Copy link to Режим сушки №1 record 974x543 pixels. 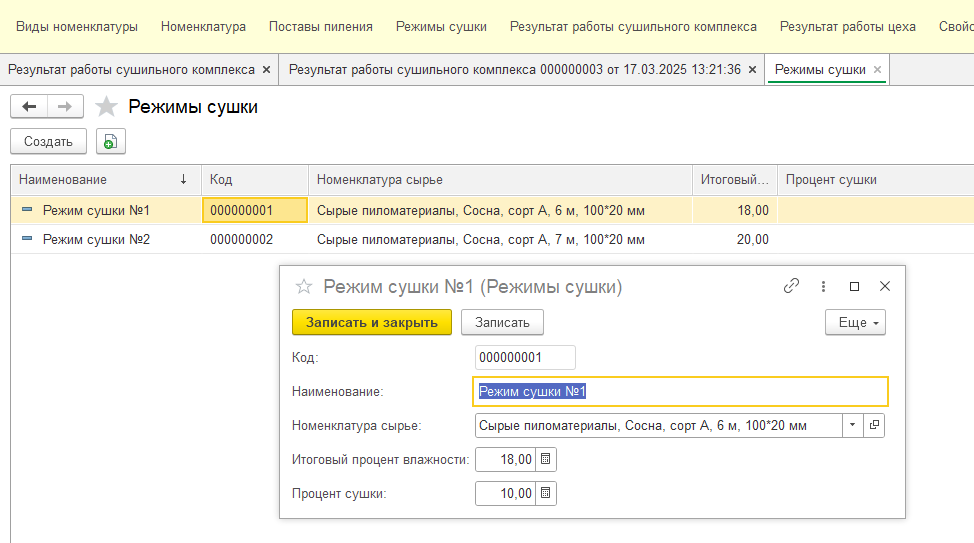pyautogui.click(x=791, y=286)
